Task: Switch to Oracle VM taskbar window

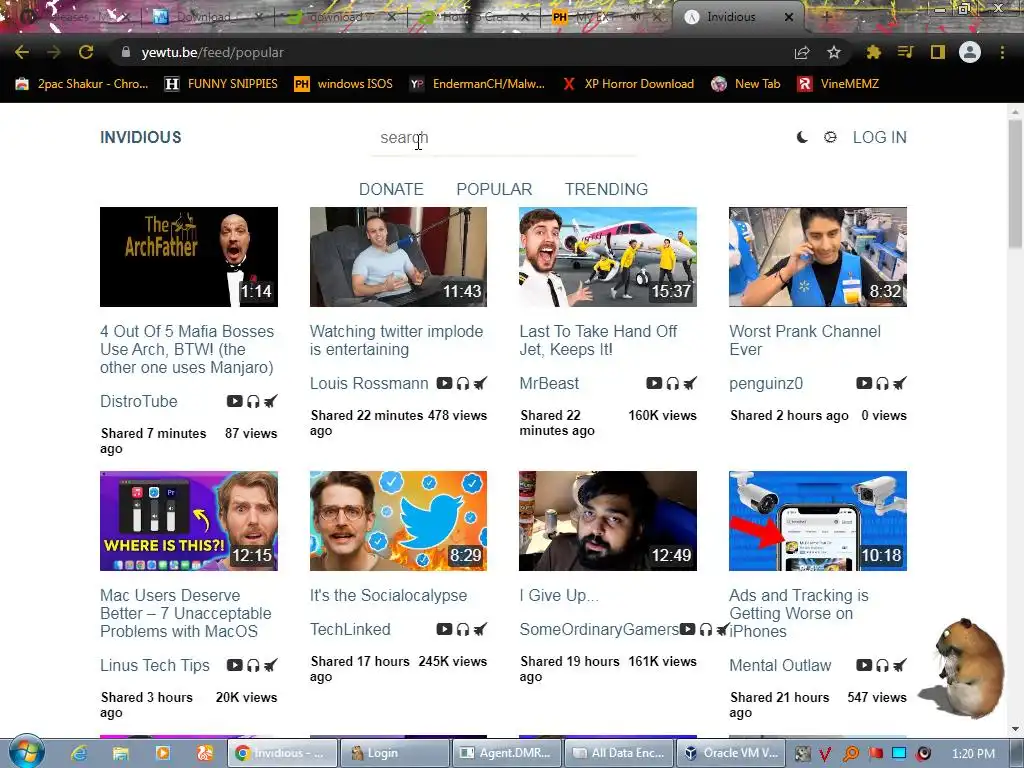Action: point(729,753)
